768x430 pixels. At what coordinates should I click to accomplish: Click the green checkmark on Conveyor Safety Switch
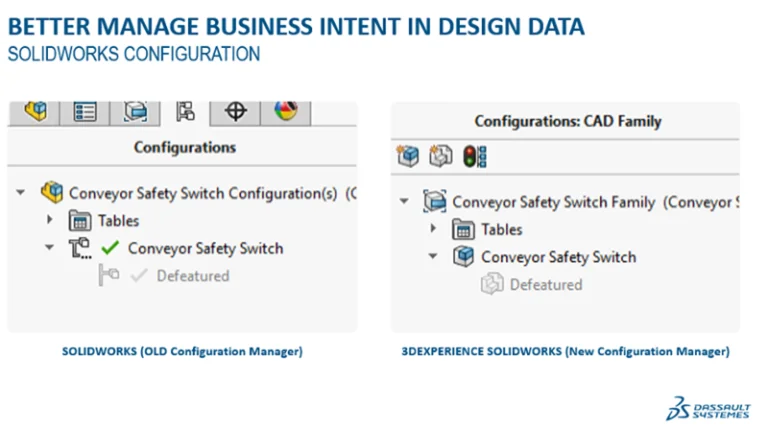[110, 248]
